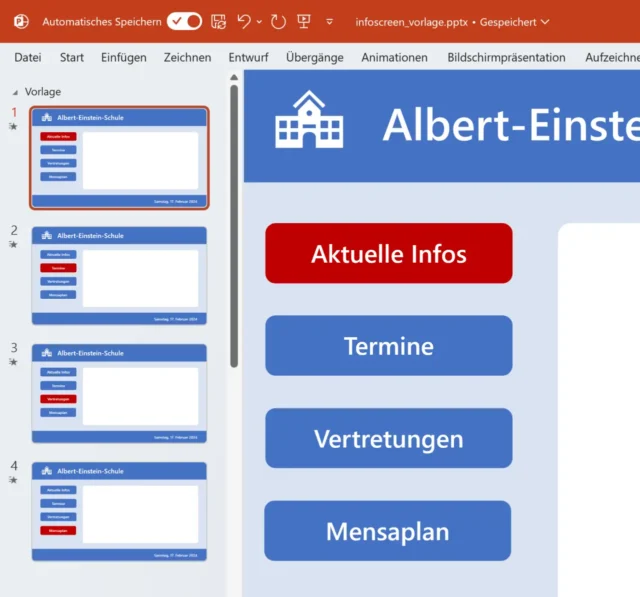Start presentation from beginning icon
The height and width of the screenshot is (597, 640).
tap(304, 21)
